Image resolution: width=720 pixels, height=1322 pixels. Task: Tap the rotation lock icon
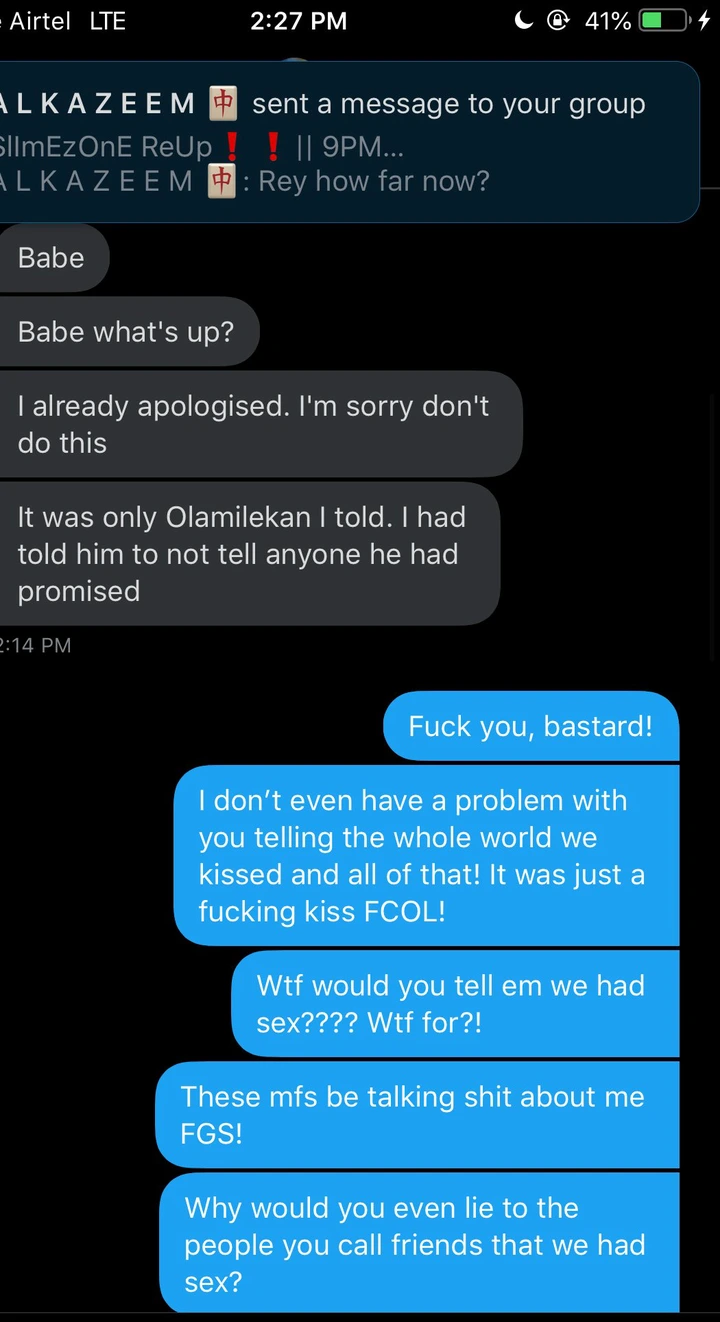pyautogui.click(x=558, y=20)
